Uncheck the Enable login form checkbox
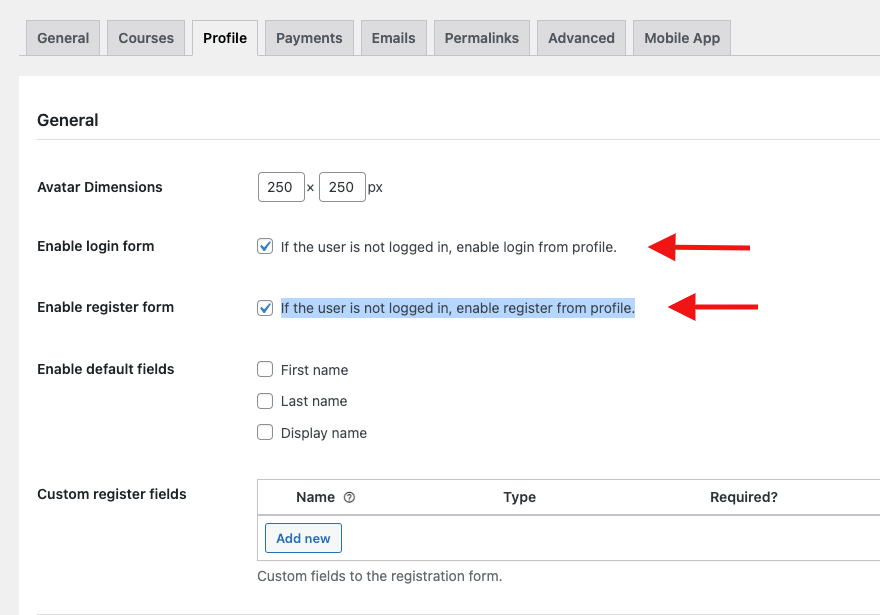This screenshot has width=880, height=615. click(x=265, y=246)
